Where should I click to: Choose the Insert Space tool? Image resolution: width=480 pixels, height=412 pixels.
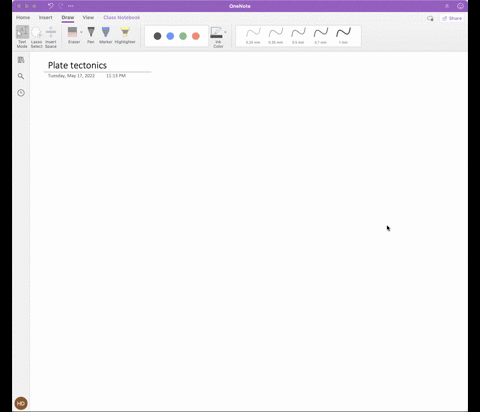(51, 37)
